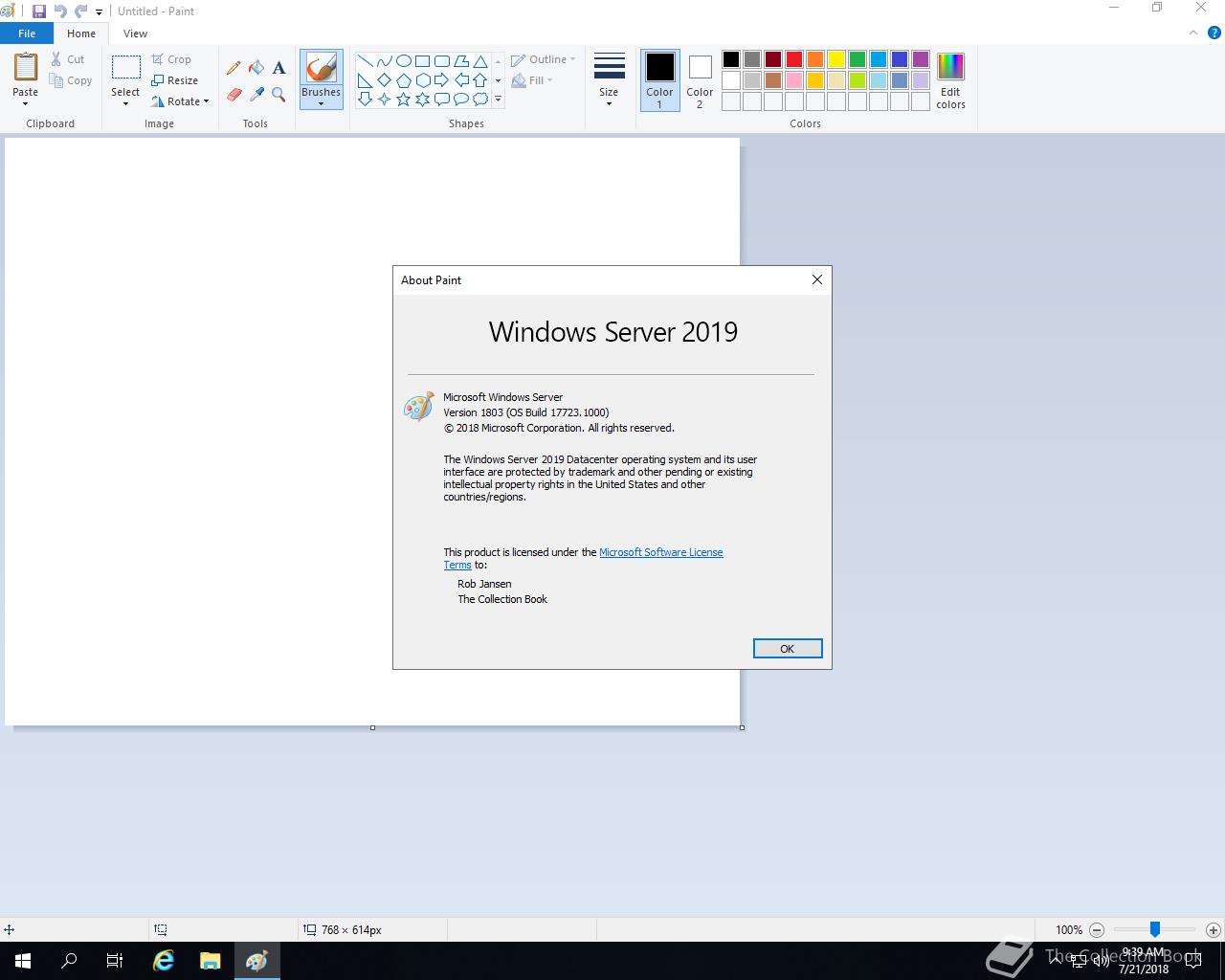Choose the Oval shape
Screen dimensions: 1225x980
pos(403,60)
